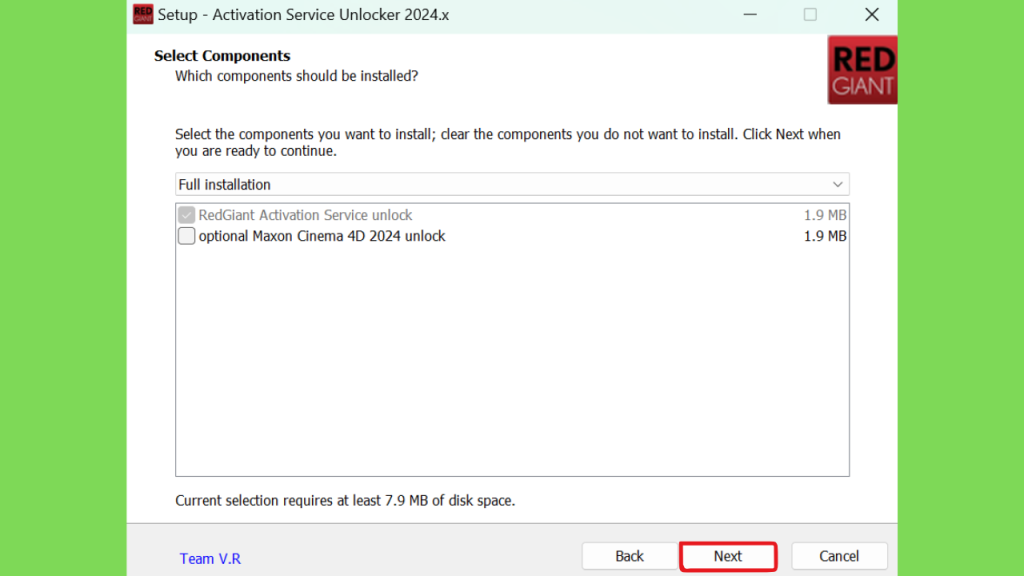Cancel the setup wizard
The width and height of the screenshot is (1024, 576).
[x=839, y=556]
